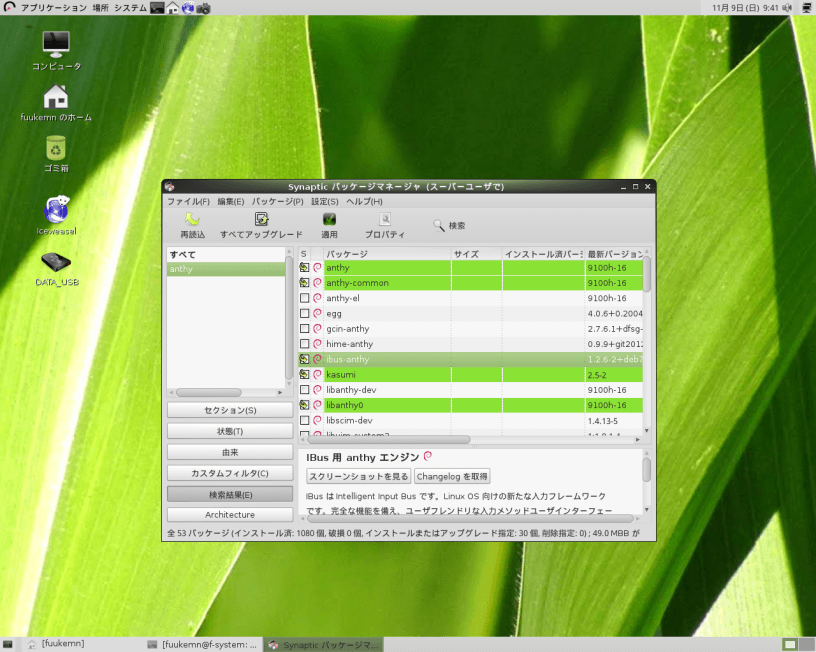The width and height of the screenshot is (816, 652).
Task: Open the Applications (アプリケーション) panel menu
Action: [54, 8]
